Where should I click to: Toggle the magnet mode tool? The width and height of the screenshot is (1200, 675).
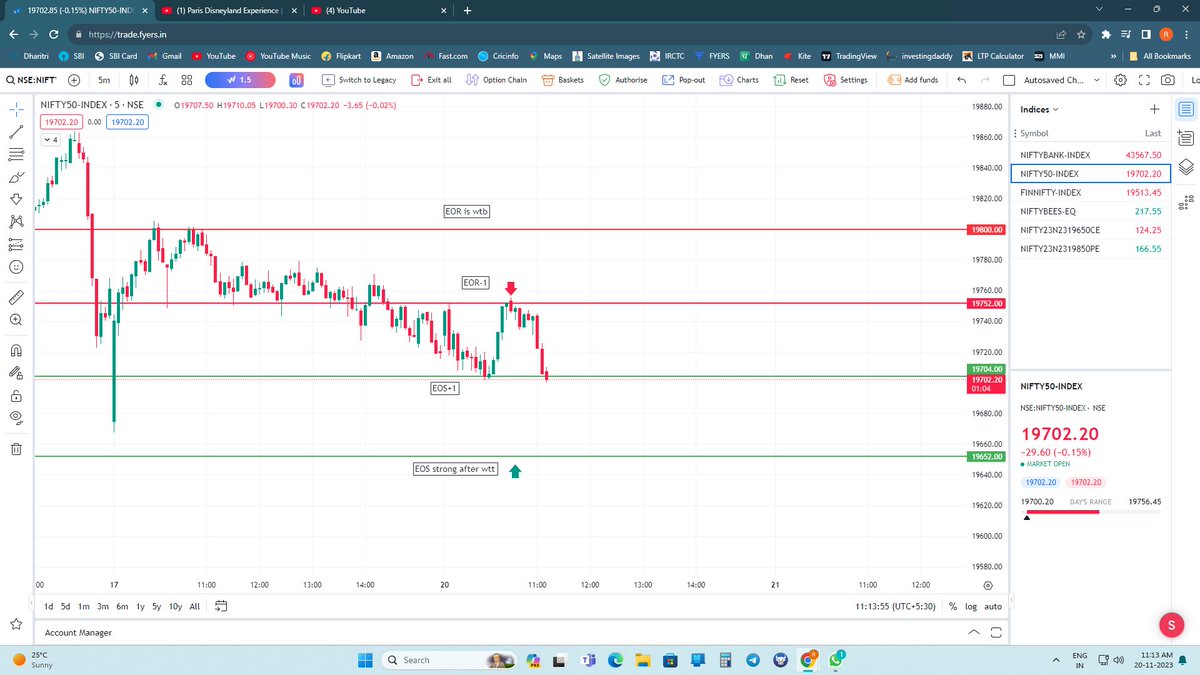tap(16, 350)
